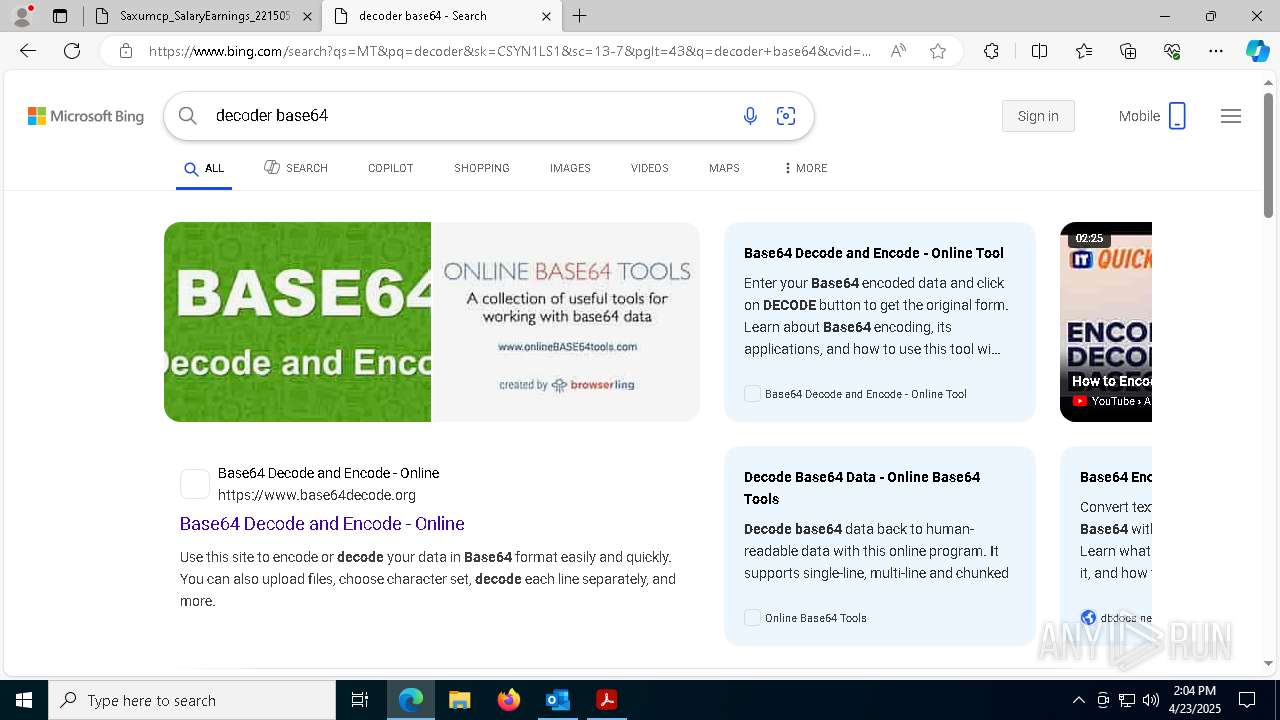This screenshot has width=1280, height=720.
Task: Switch to the SEARCH tab
Action: [x=296, y=168]
